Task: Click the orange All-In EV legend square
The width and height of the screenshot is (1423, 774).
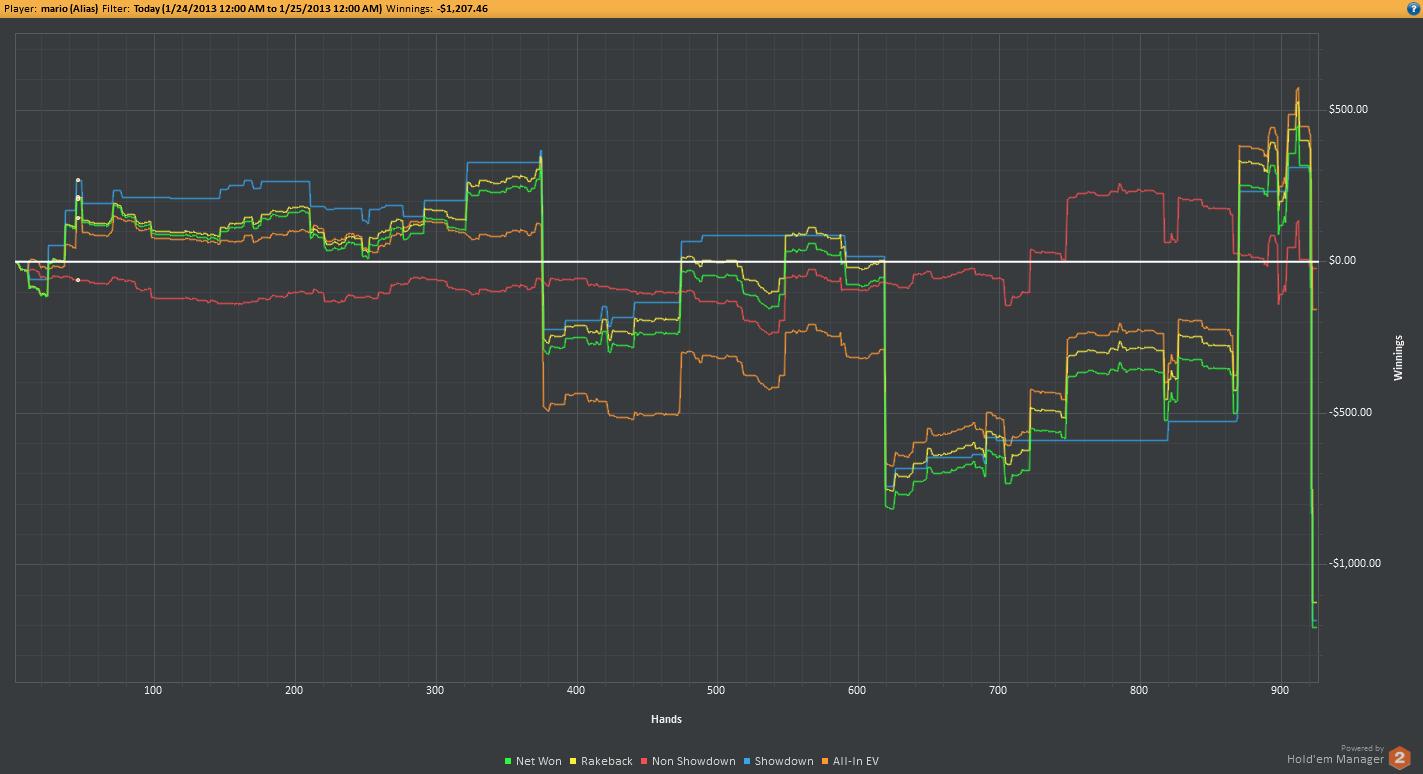Action: (826, 762)
